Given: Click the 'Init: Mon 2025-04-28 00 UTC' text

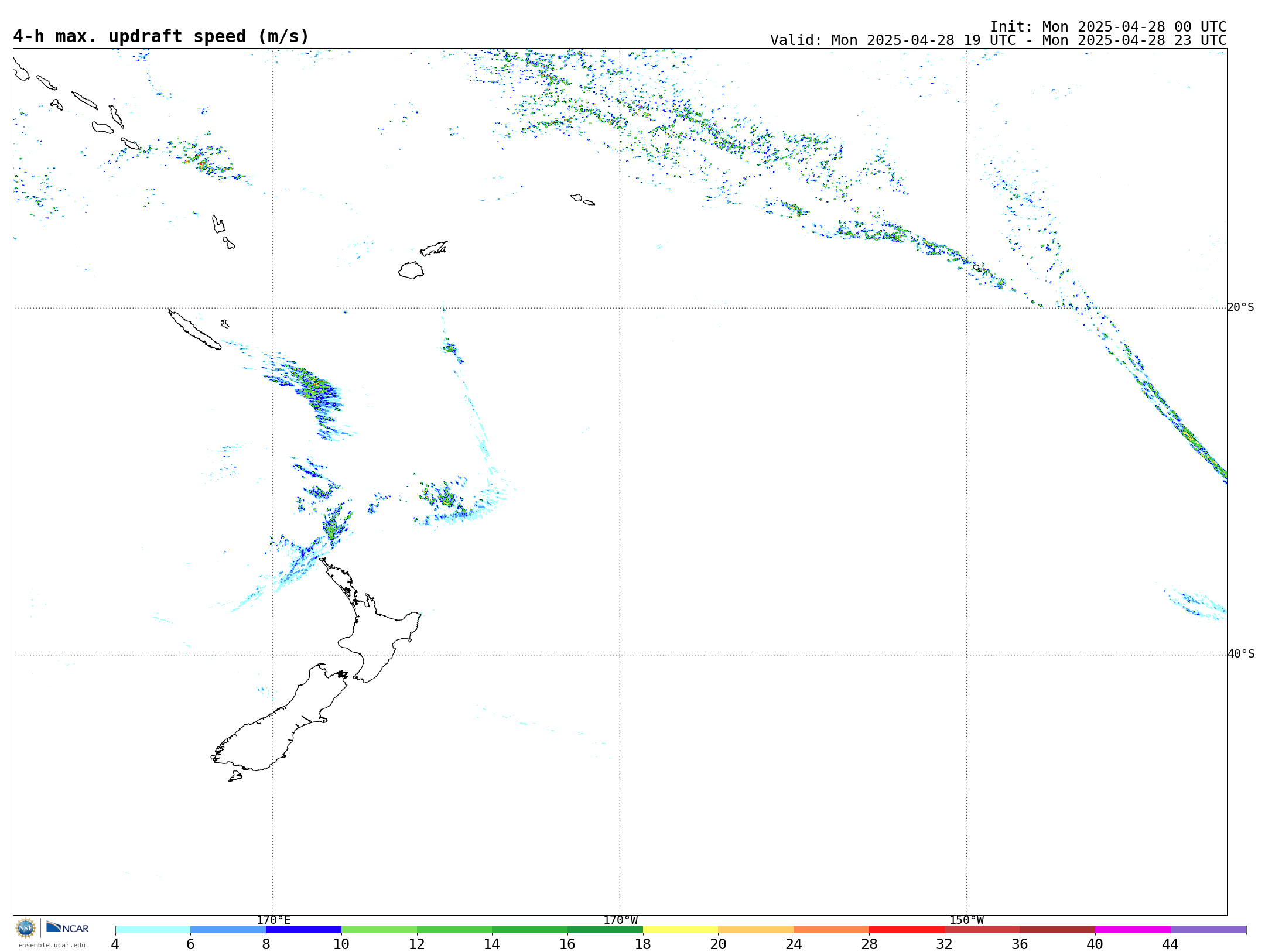Looking at the screenshot, I should [x=1108, y=27].
